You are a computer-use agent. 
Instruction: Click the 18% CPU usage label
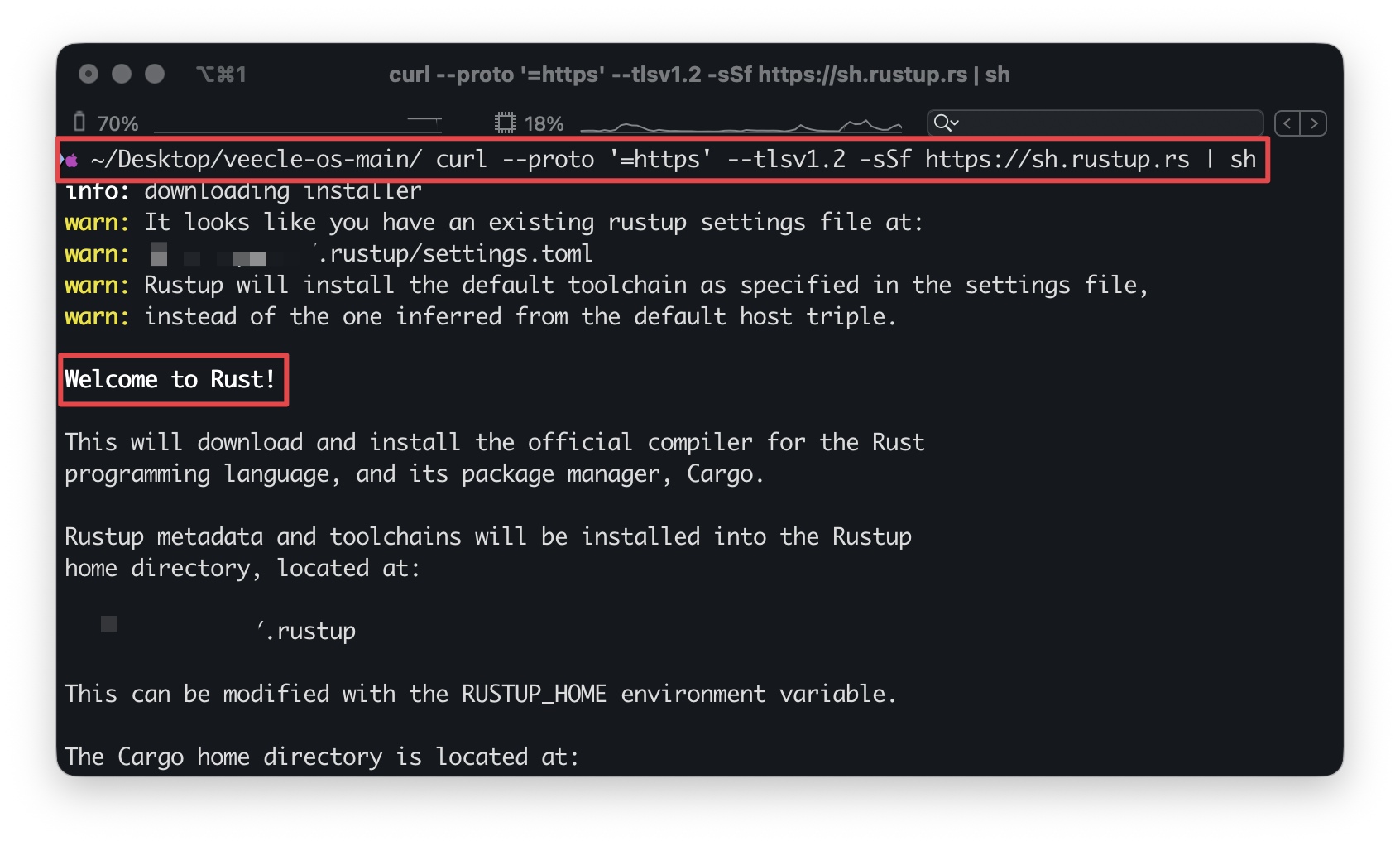pyautogui.click(x=544, y=123)
